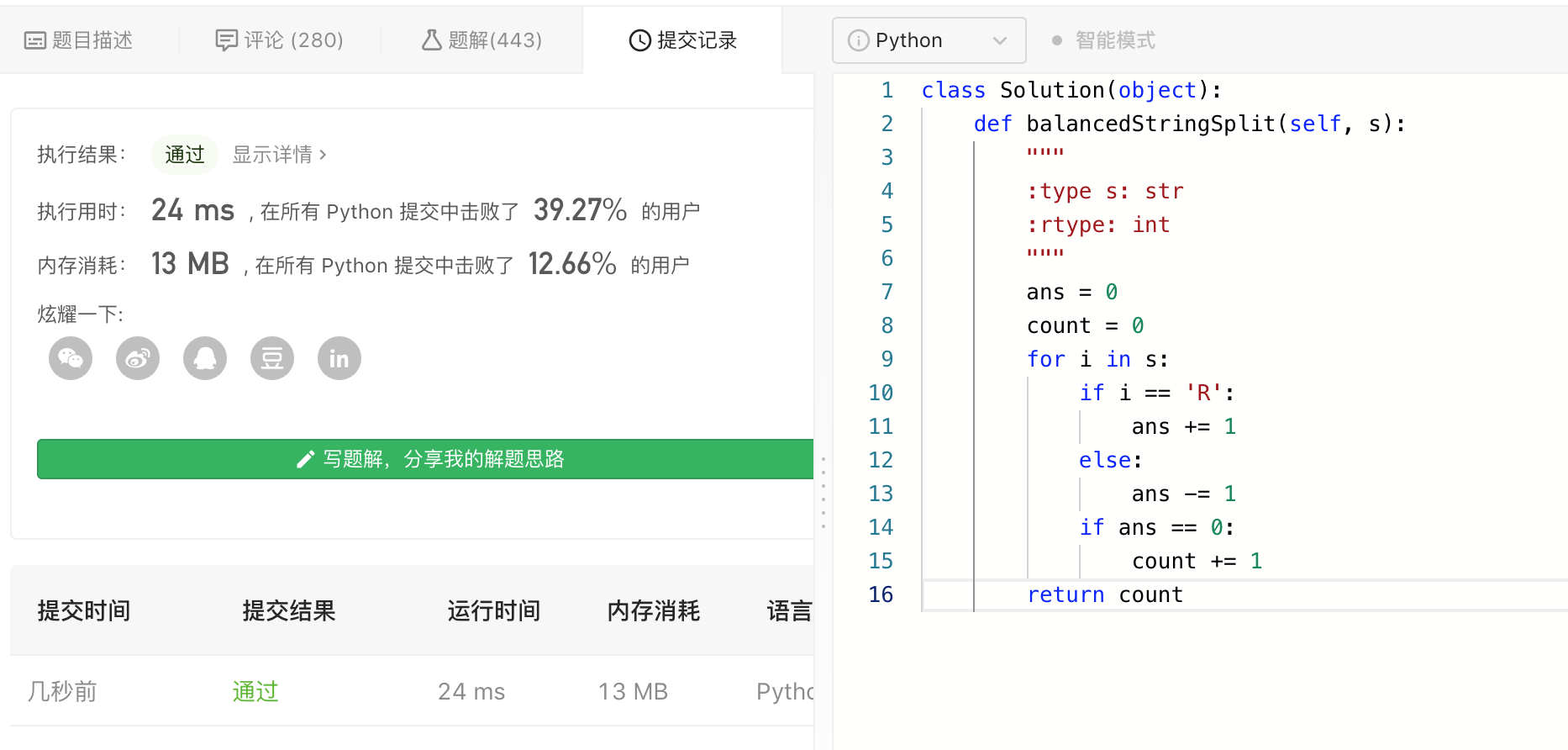Share result via Douban icon
Image resolution: width=1568 pixels, height=750 pixels.
tap(272, 359)
